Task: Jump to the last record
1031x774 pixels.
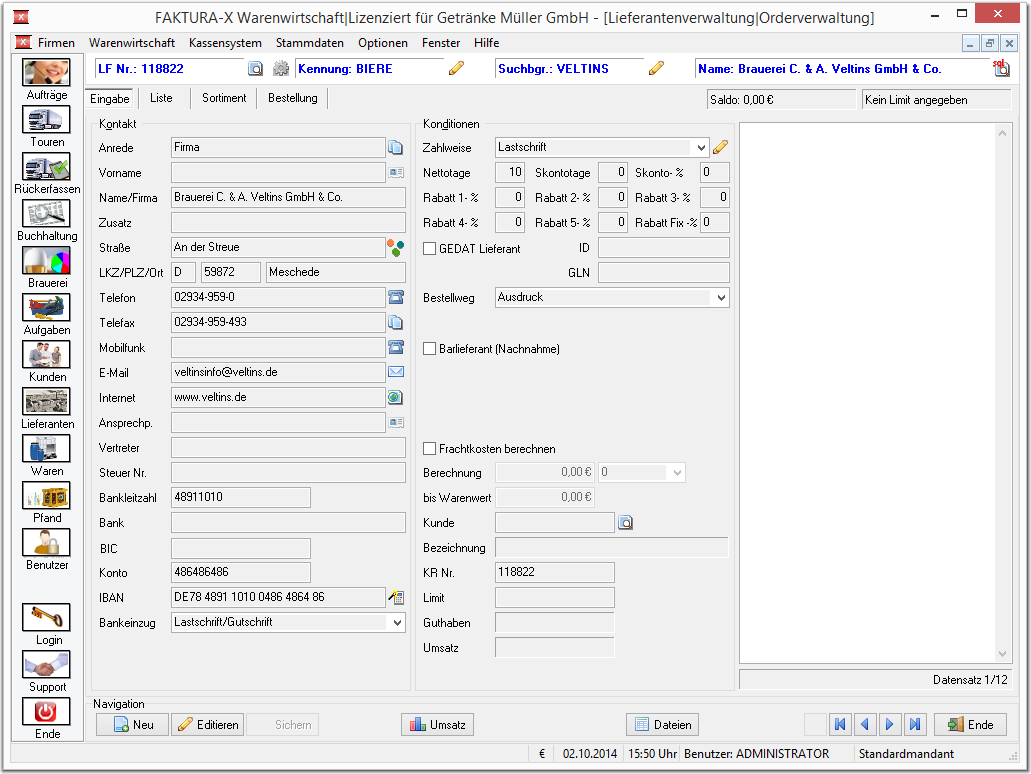Action: coord(915,725)
